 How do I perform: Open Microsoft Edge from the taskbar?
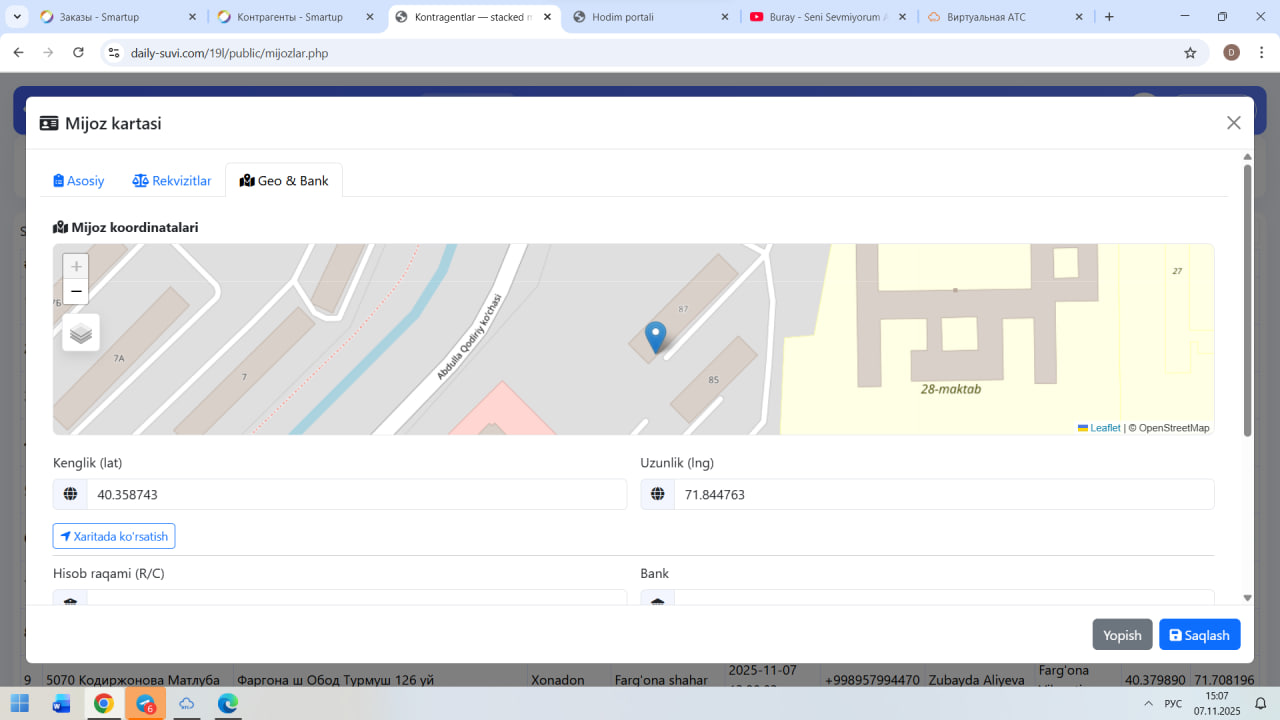[x=228, y=703]
